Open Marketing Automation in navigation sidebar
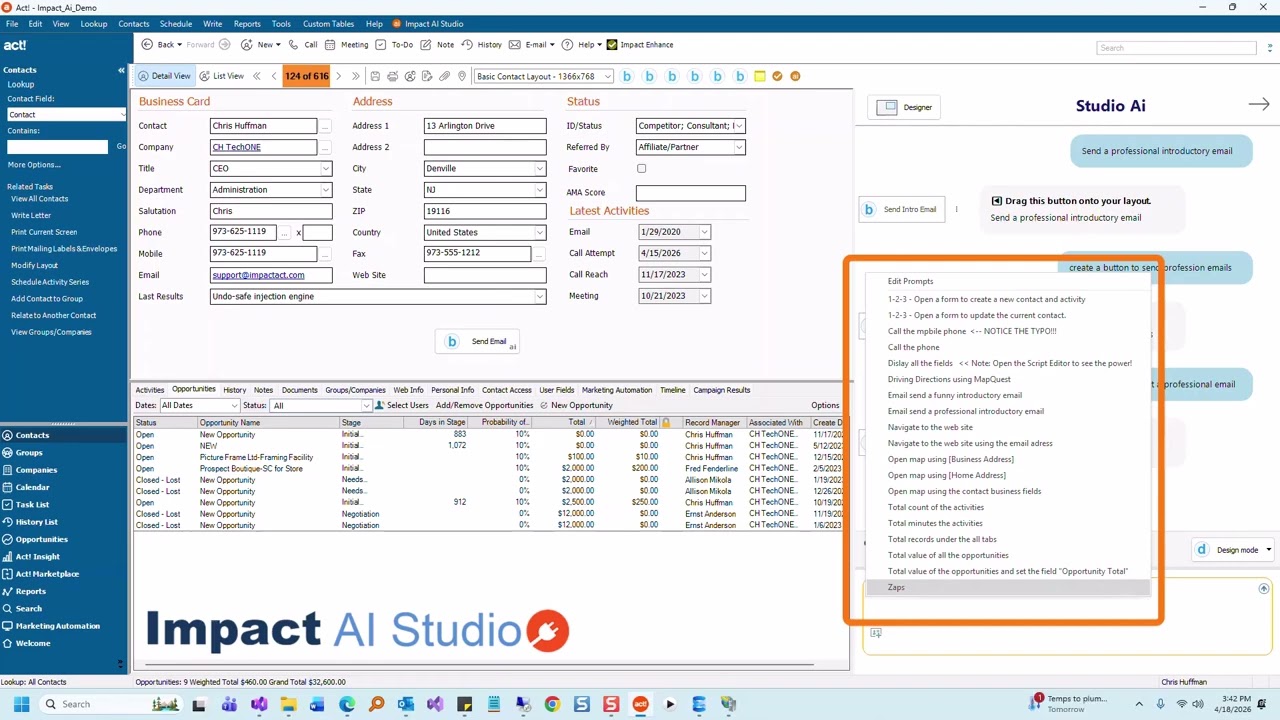This screenshot has width=1280, height=720. tap(57, 626)
